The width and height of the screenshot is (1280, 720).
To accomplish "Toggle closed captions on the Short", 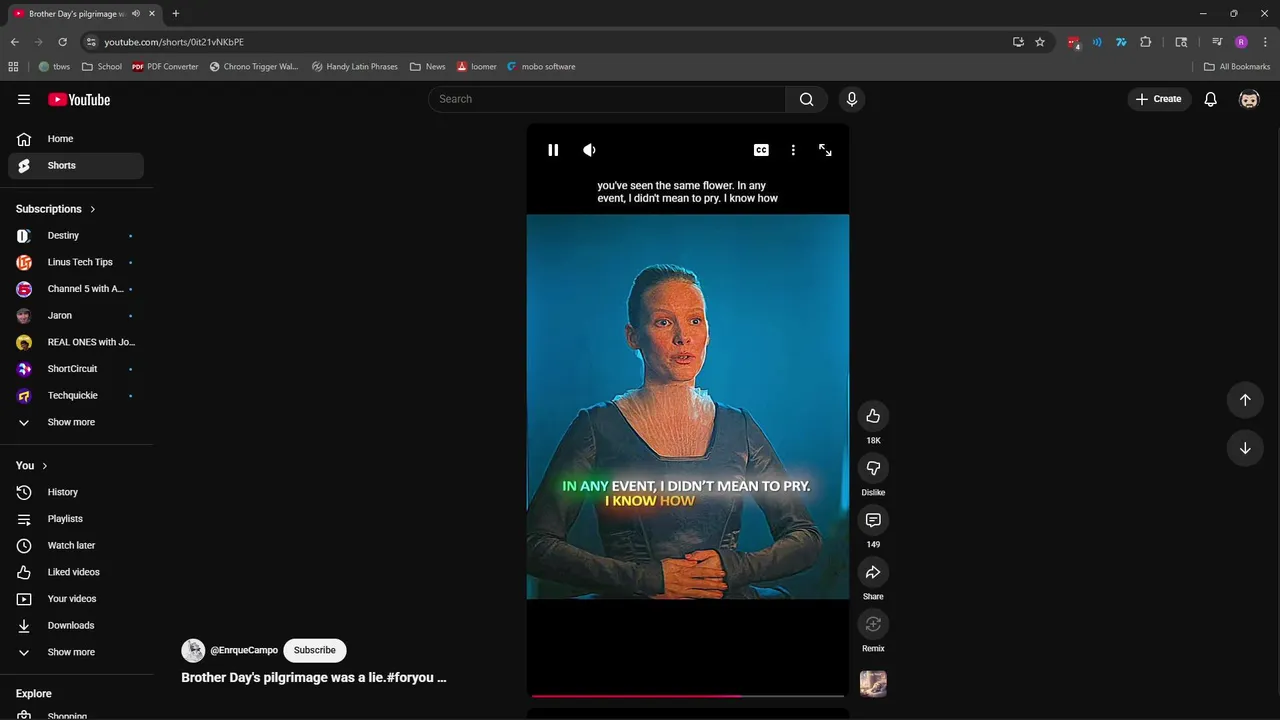I will [x=761, y=150].
